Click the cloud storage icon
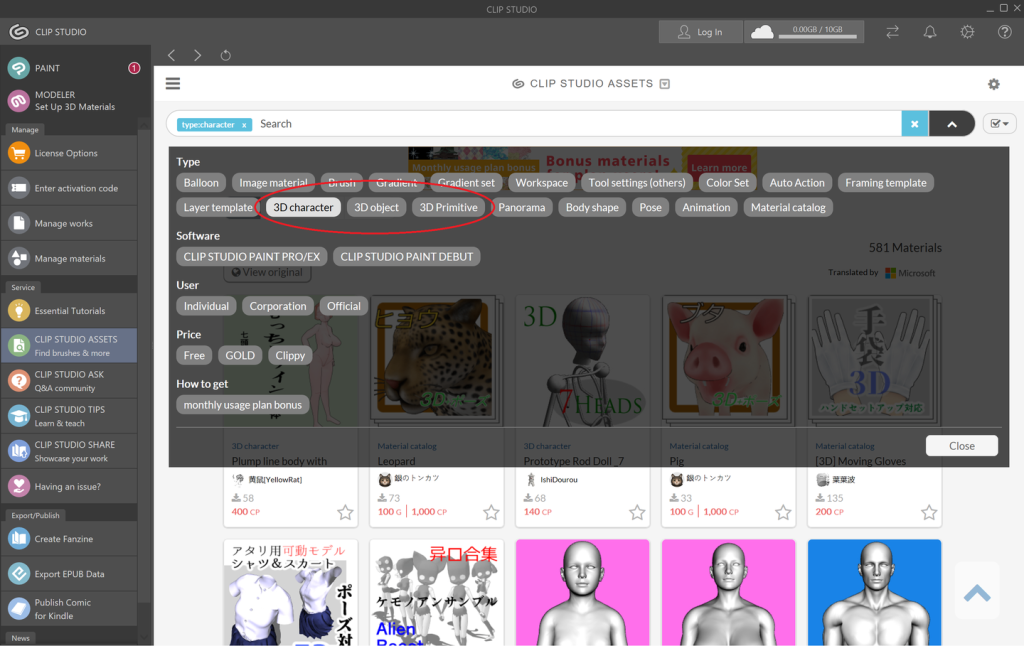 [762, 31]
